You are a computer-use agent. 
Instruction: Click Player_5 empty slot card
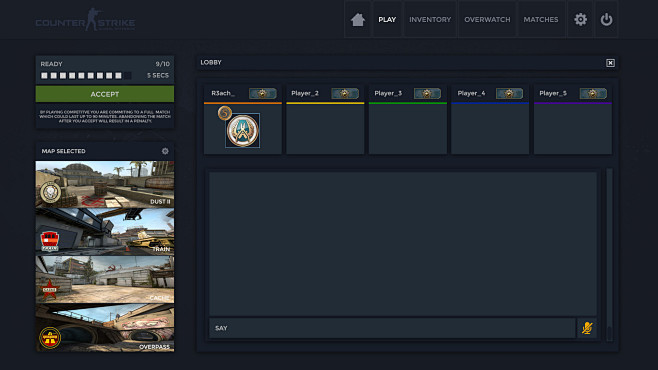tap(572, 129)
